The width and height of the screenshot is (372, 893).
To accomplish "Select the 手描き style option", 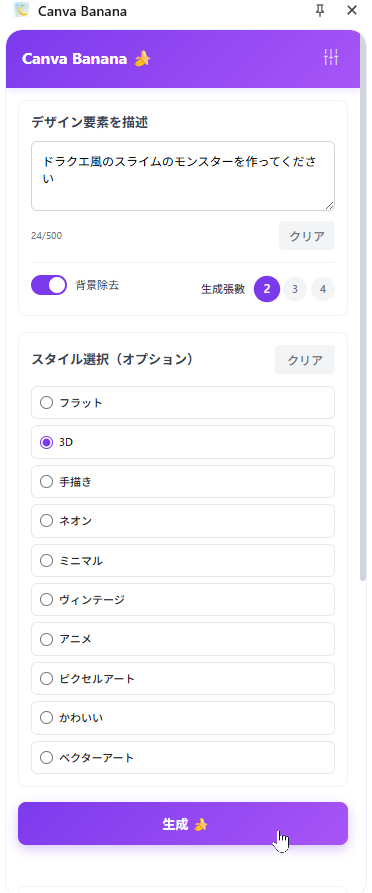I will (183, 482).
